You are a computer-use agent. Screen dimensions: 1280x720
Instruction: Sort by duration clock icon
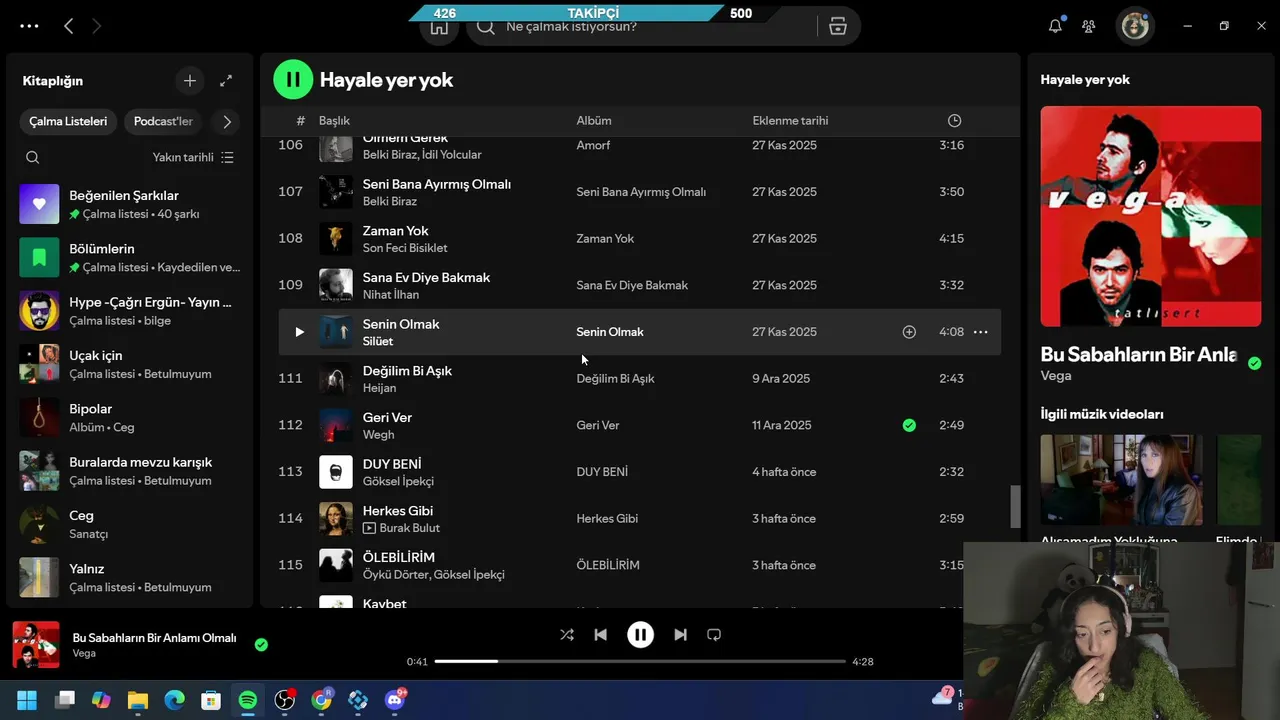954,121
